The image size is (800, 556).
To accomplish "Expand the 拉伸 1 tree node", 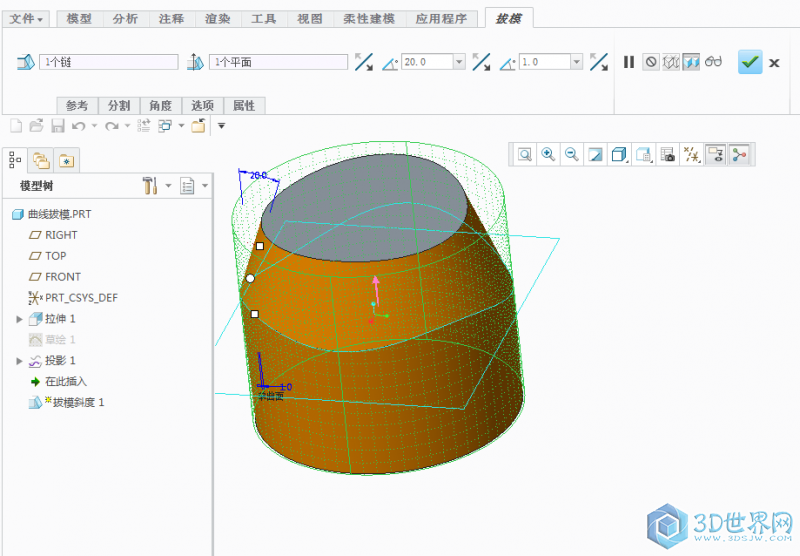I will 20,319.
